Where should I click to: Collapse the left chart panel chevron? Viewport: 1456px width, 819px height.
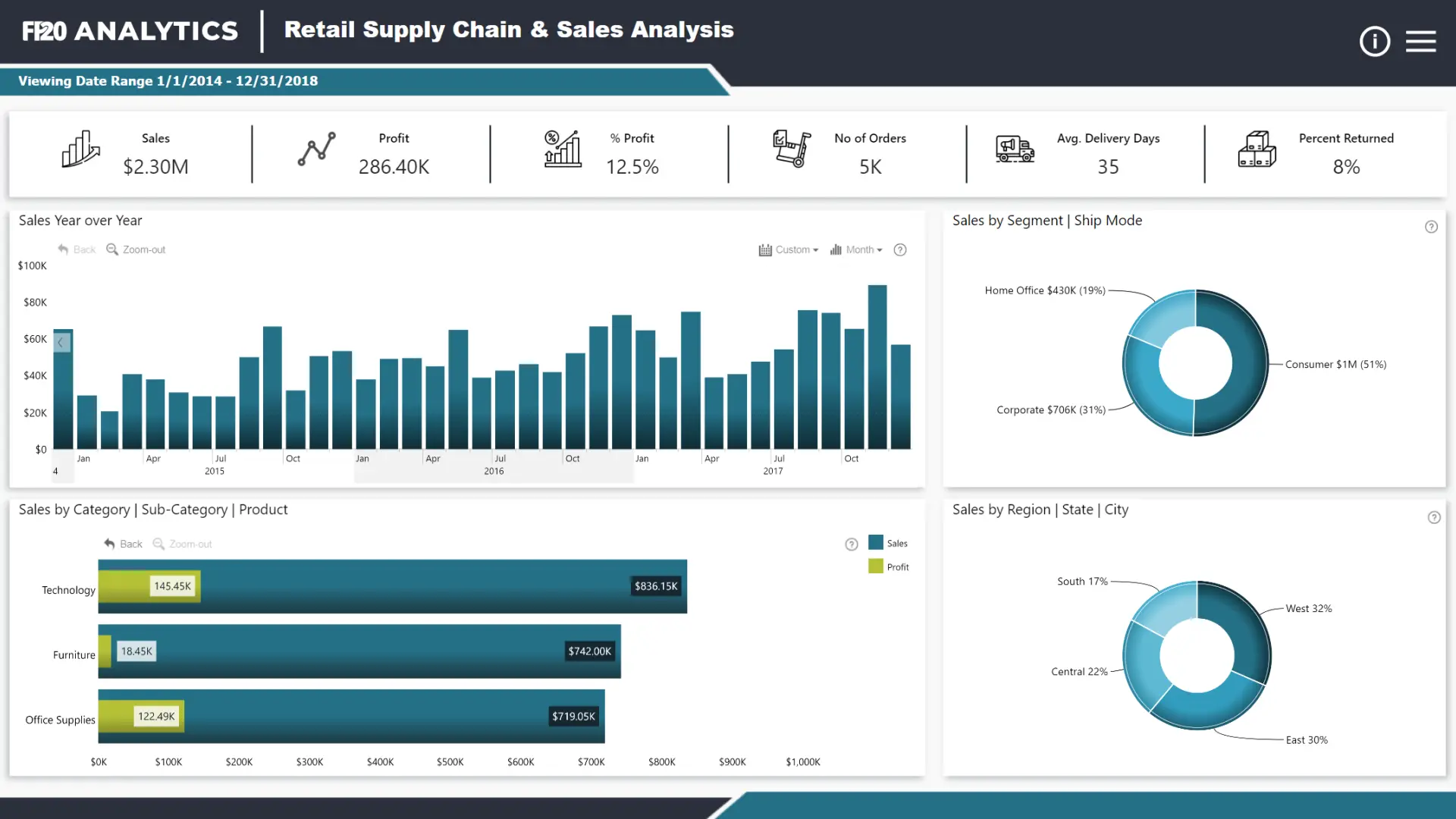(61, 341)
